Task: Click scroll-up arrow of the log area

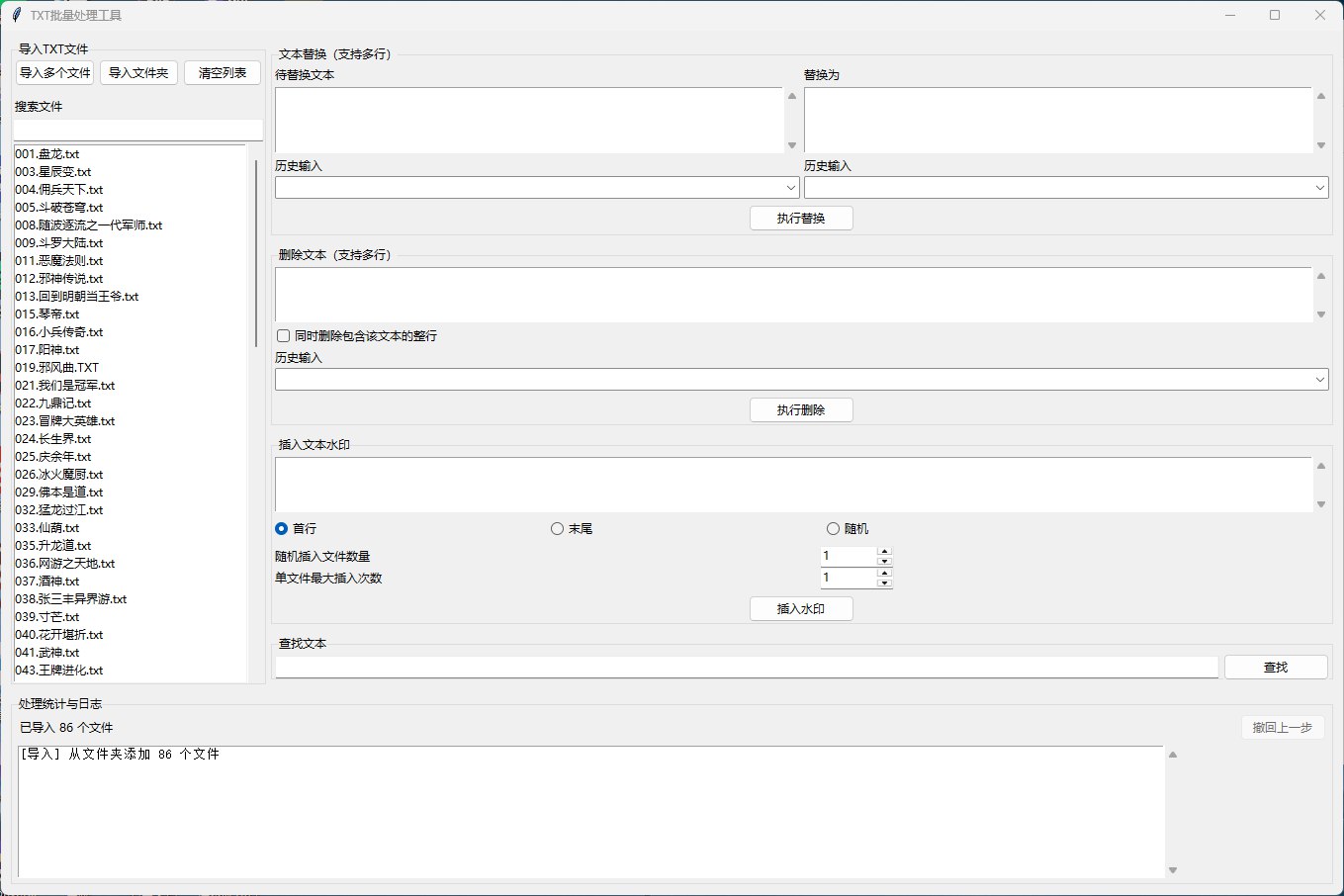Action: (1173, 755)
